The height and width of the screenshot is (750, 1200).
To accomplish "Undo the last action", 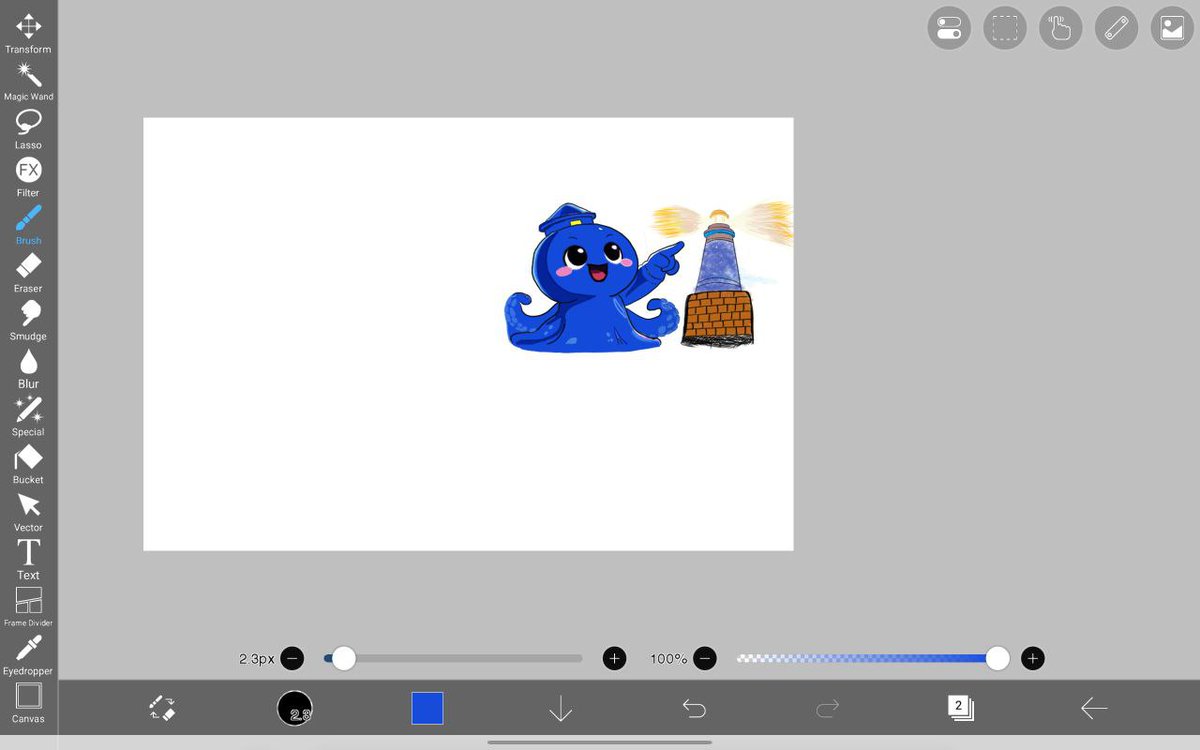I will pyautogui.click(x=694, y=708).
